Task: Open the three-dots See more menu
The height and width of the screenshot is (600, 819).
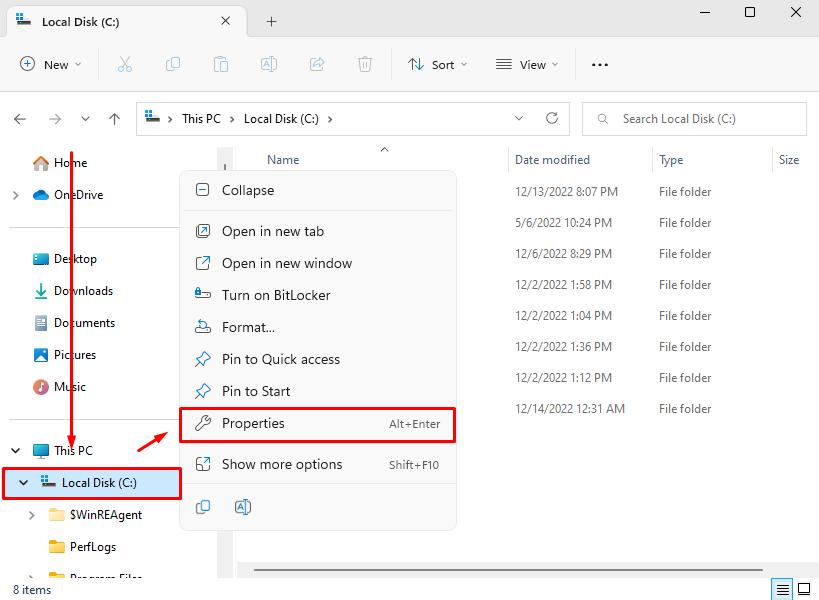Action: point(600,65)
